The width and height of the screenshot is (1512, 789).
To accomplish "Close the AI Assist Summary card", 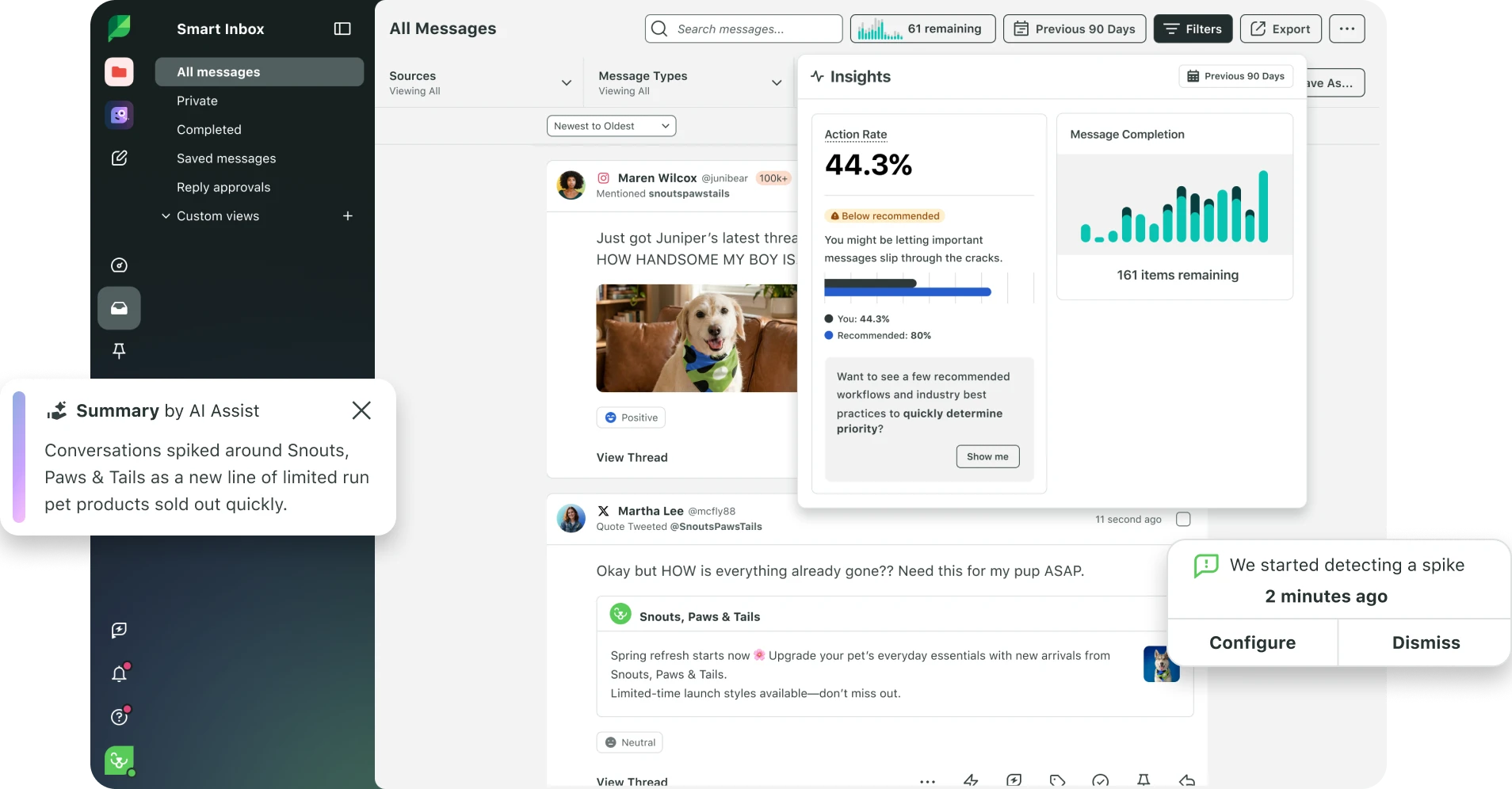I will click(361, 410).
